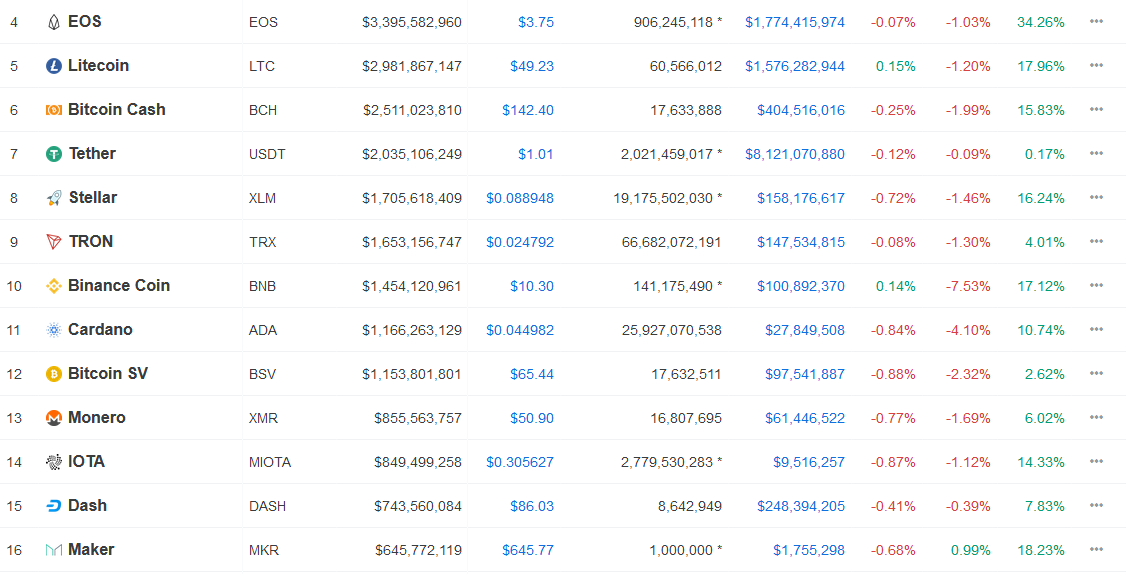Click EOS price $3.75

[536, 22]
